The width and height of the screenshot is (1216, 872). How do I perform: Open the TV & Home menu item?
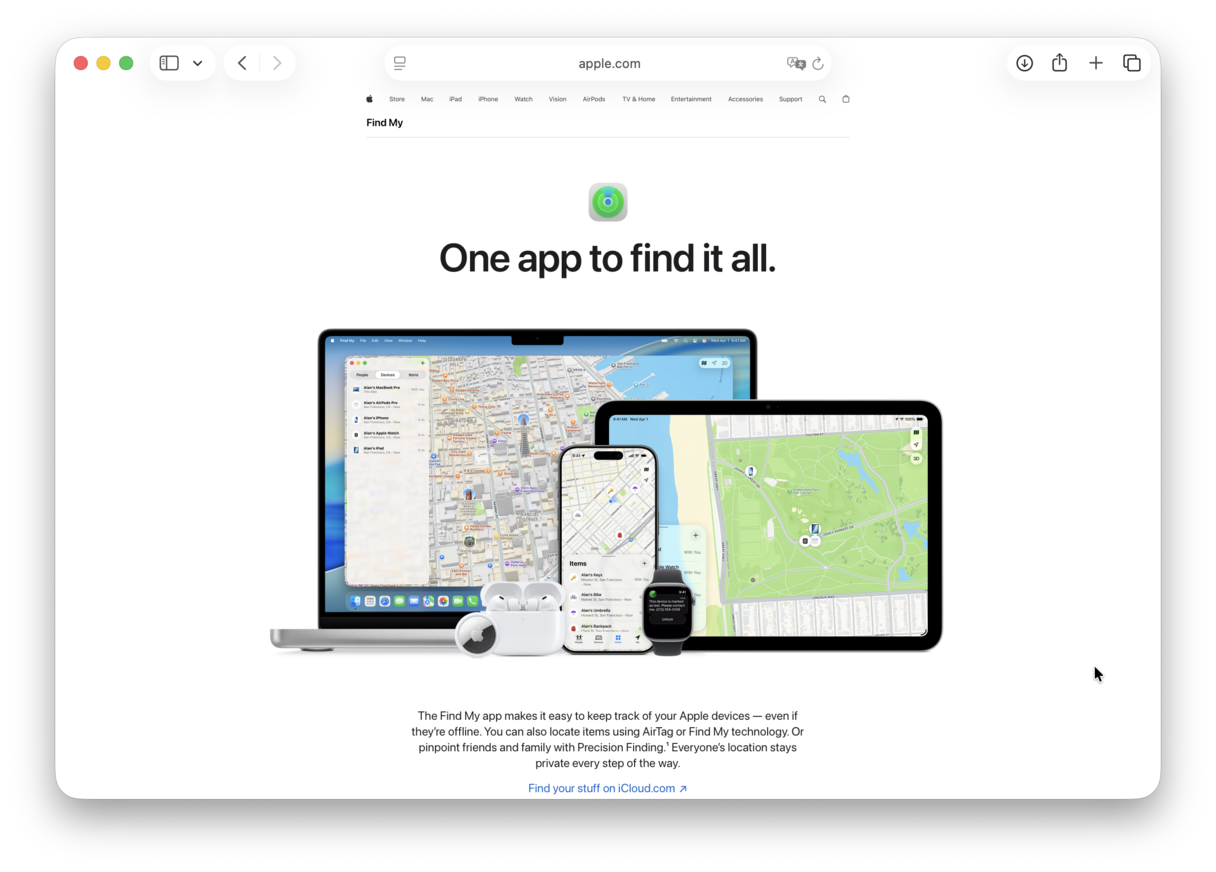[x=639, y=99]
